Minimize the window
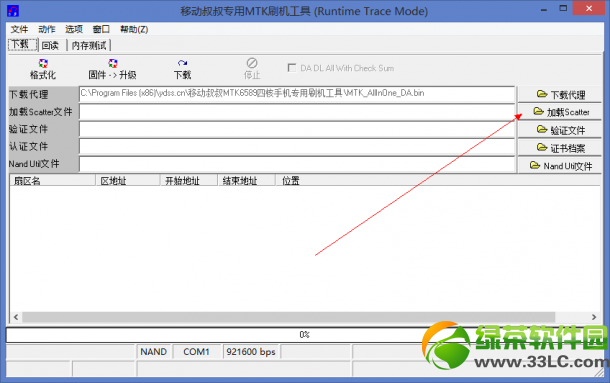This screenshot has width=610, height=383. click(x=544, y=9)
